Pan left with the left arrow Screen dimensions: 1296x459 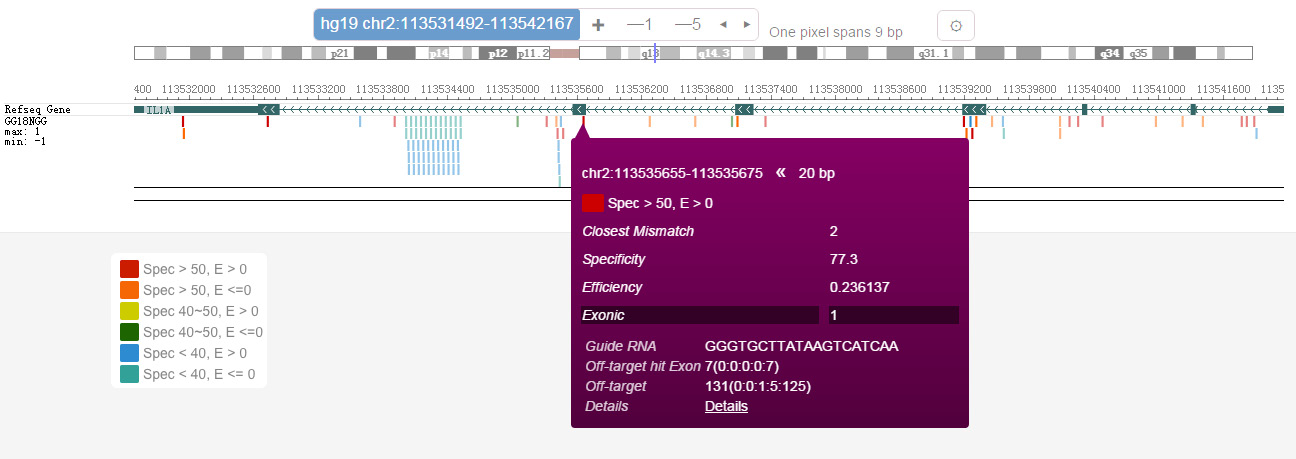(x=723, y=24)
